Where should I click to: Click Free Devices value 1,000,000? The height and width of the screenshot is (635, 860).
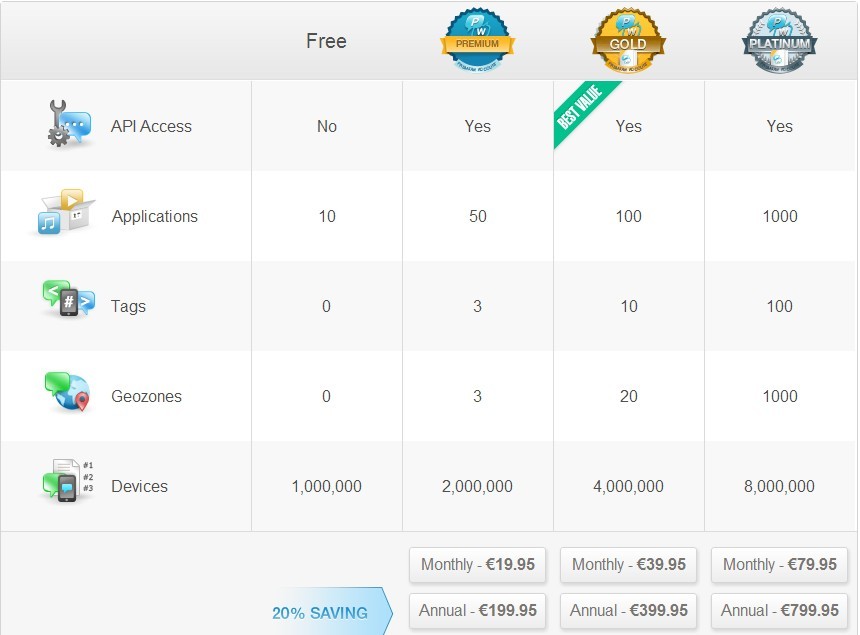[327, 486]
